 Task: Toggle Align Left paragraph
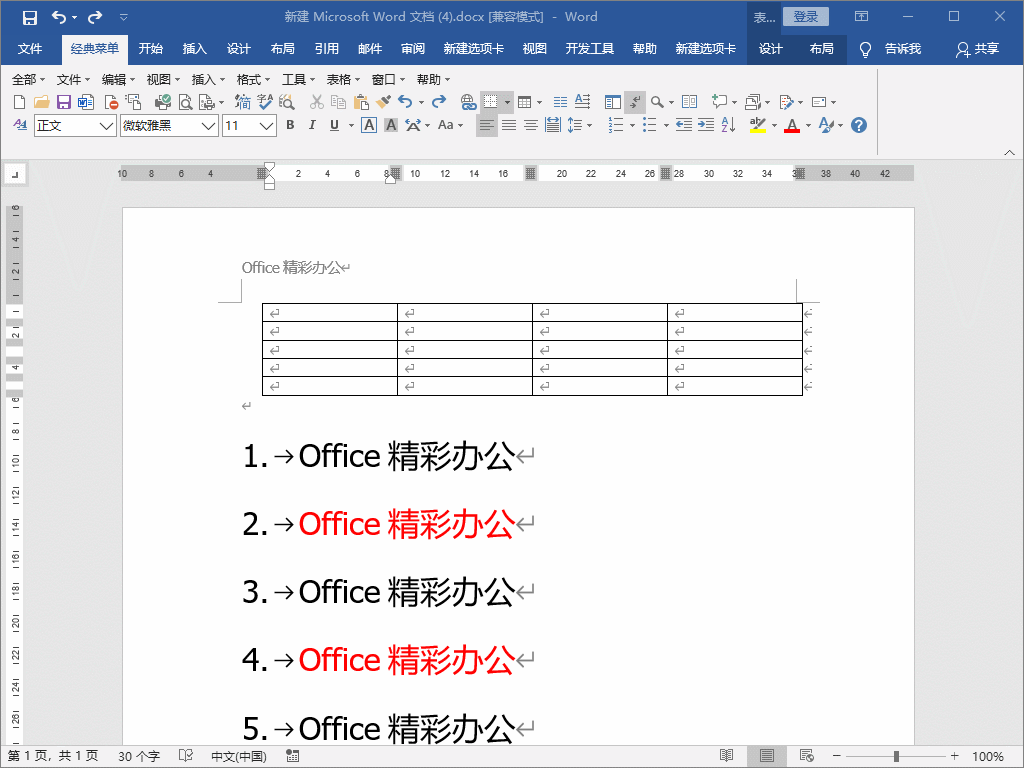point(486,125)
